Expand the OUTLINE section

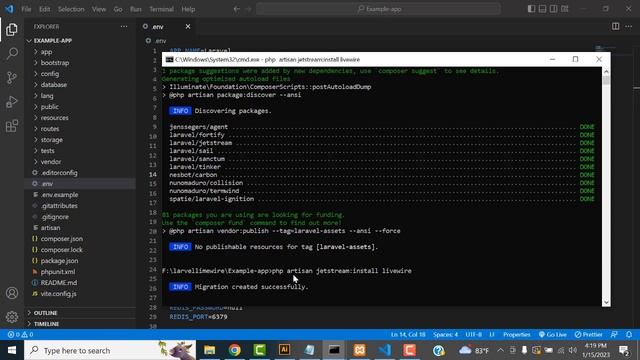pos(45,313)
